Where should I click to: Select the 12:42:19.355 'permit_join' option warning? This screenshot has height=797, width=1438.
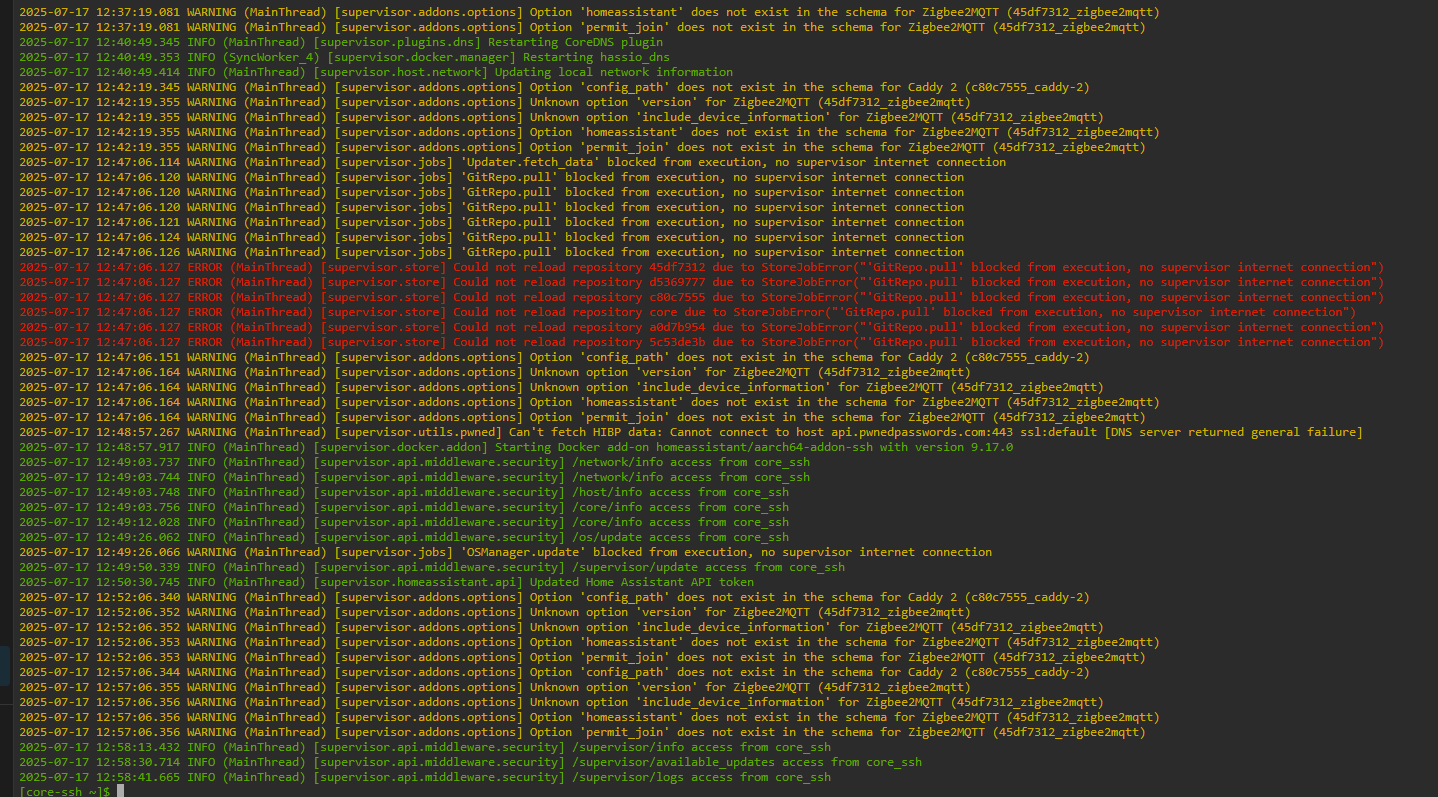coord(583,147)
